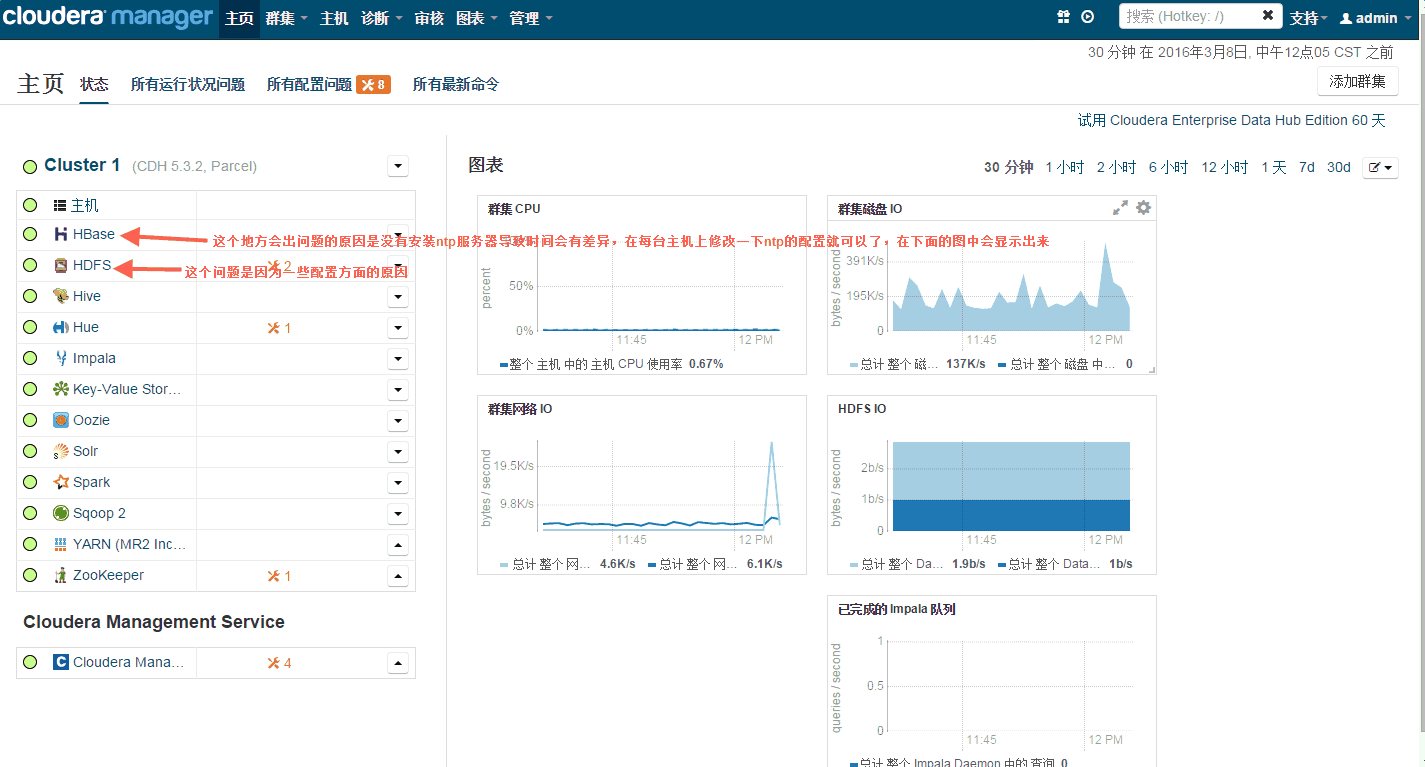The image size is (1425, 767).
Task: Open the parcels gift icon in header
Action: coord(1064,17)
